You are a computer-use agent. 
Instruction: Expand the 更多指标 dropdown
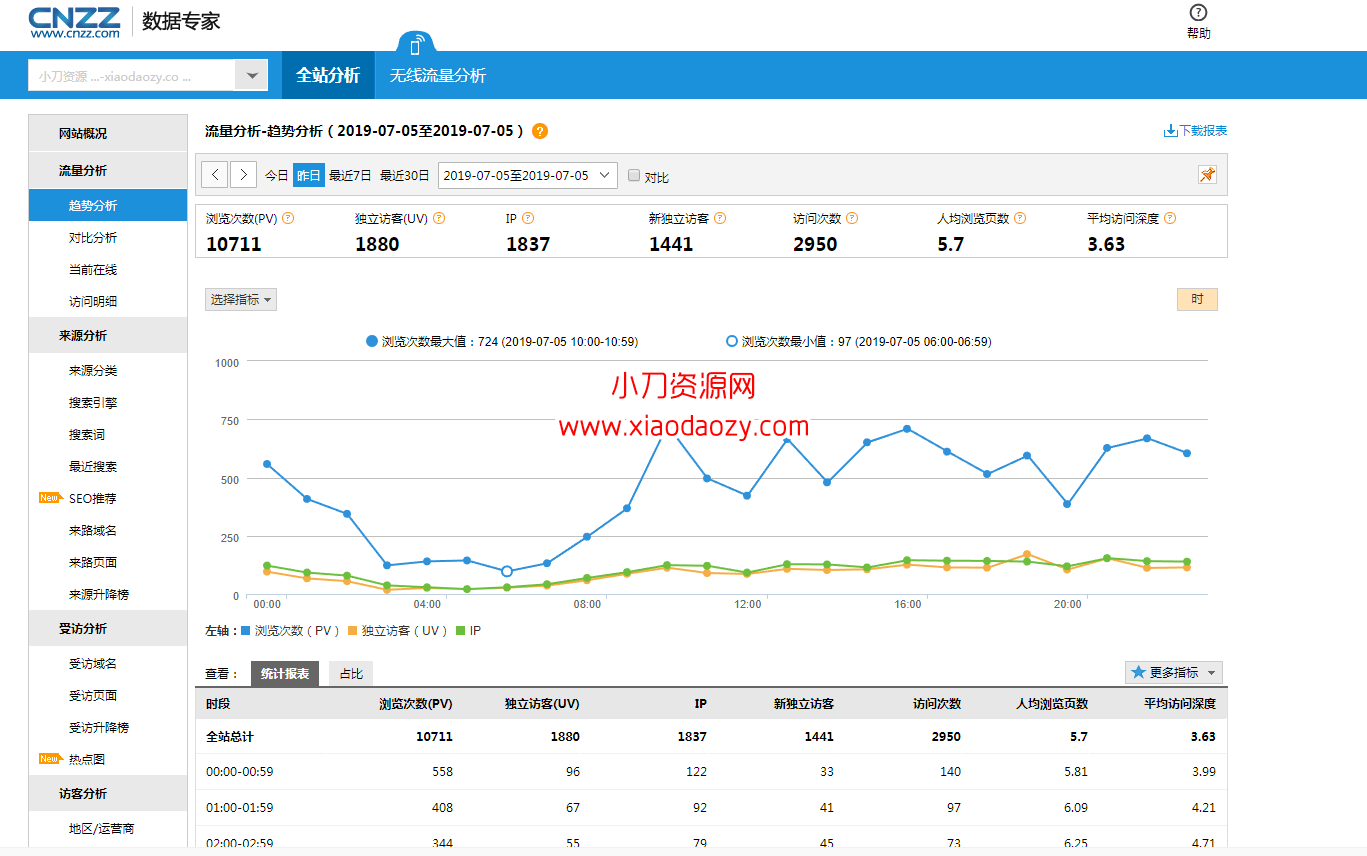(1174, 673)
